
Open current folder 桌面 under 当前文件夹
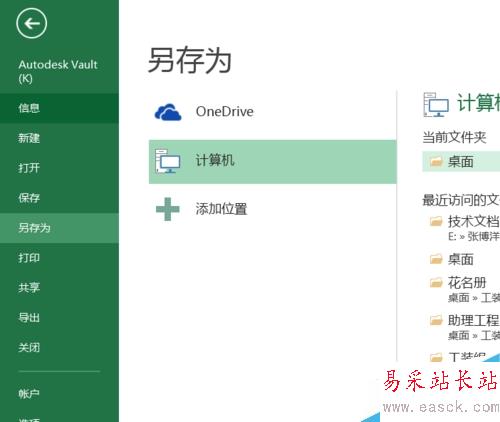click(461, 162)
